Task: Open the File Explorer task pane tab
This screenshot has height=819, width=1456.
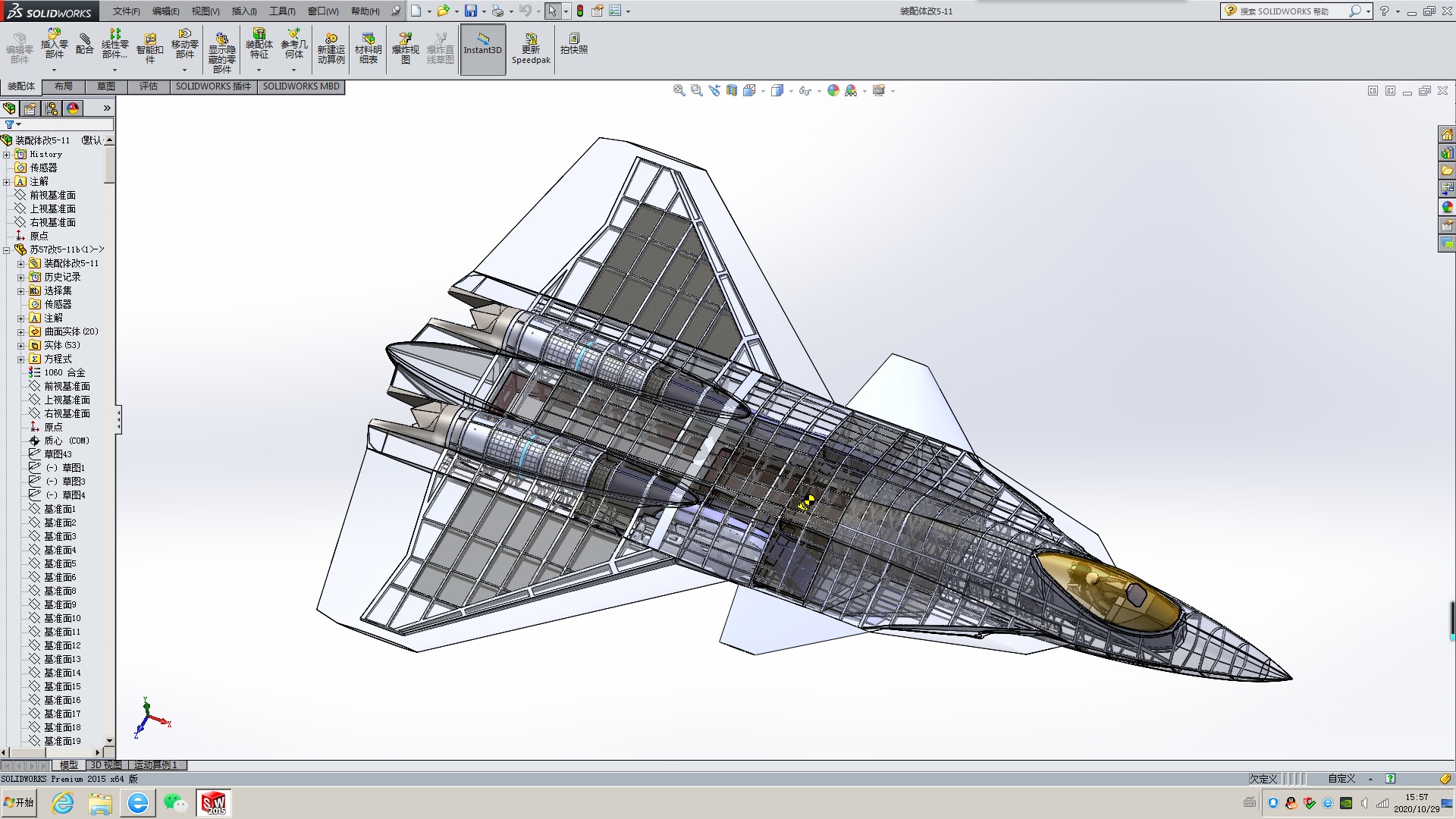Action: pyautogui.click(x=1447, y=171)
